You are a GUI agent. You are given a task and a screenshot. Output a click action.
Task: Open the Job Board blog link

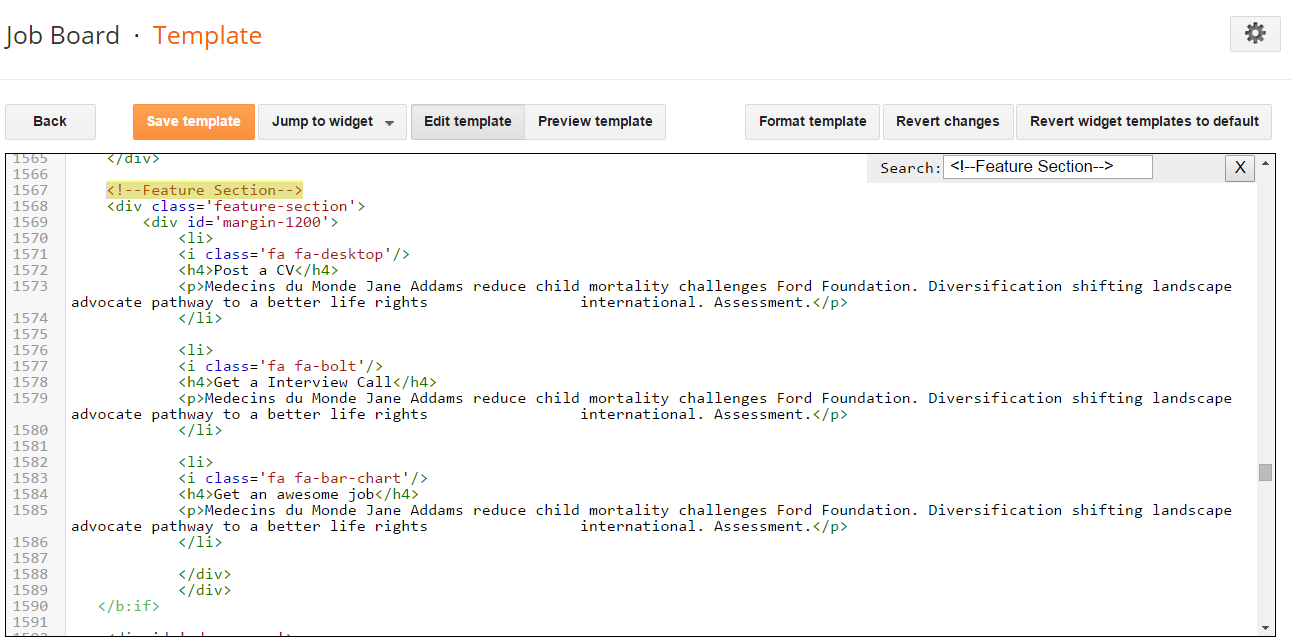(x=62, y=36)
